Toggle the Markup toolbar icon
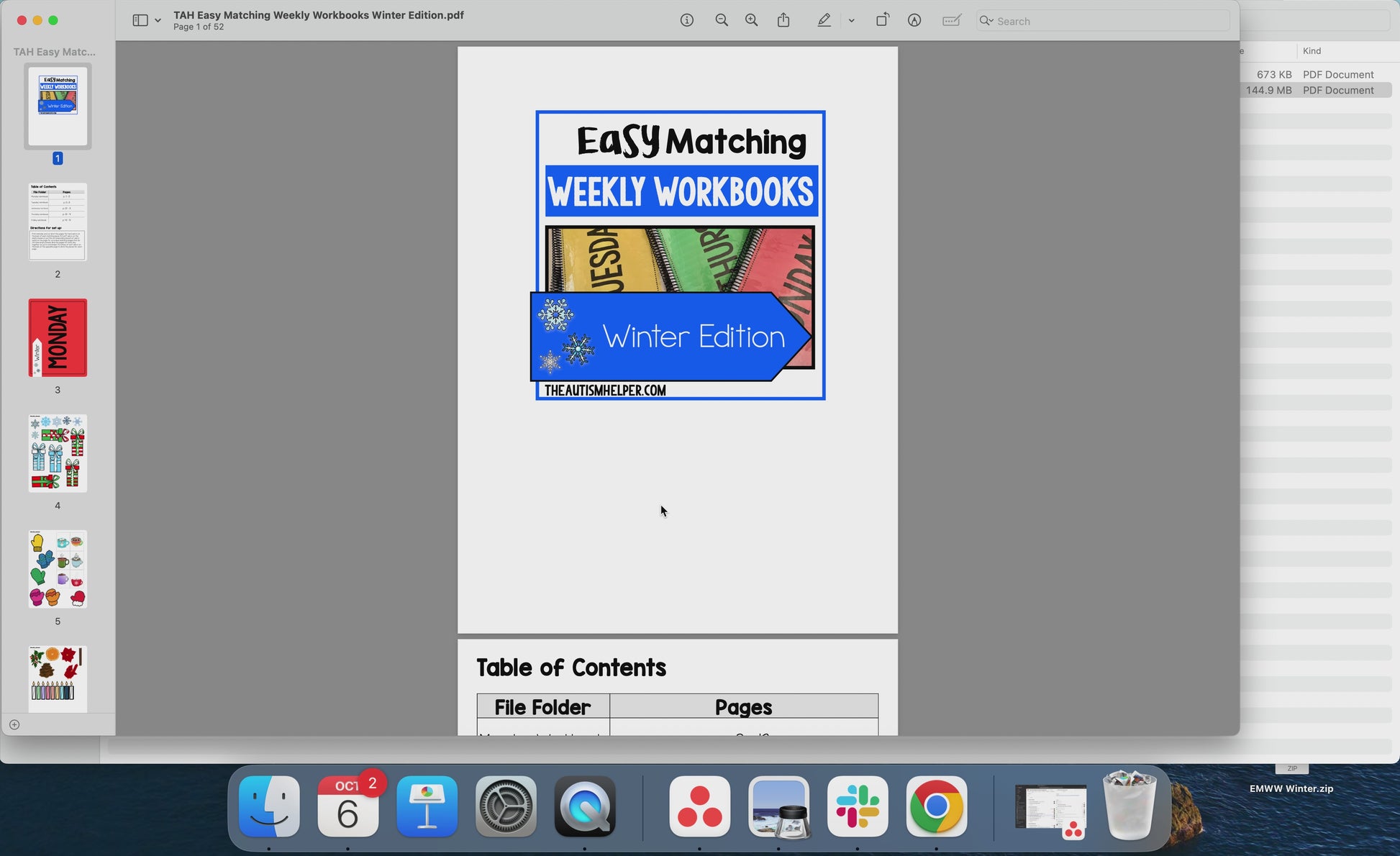Image resolution: width=1400 pixels, height=856 pixels. click(914, 21)
